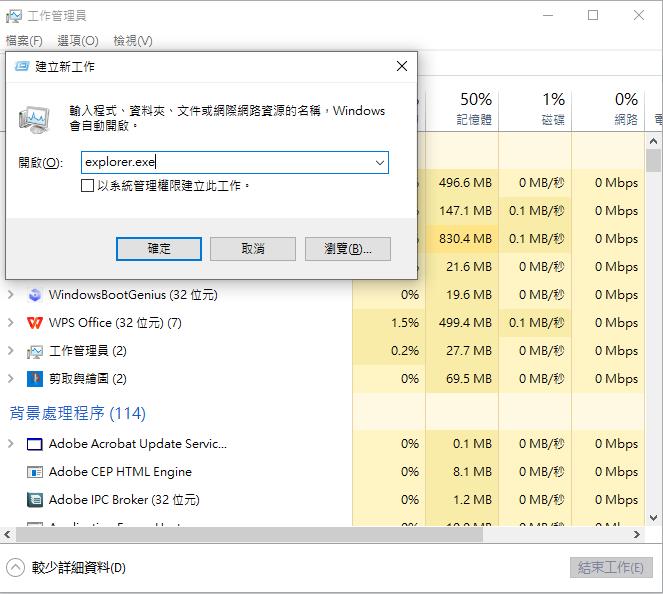This screenshot has height=594, width=663.
Task: Open the 檔案(F) menu
Action: click(x=24, y=41)
